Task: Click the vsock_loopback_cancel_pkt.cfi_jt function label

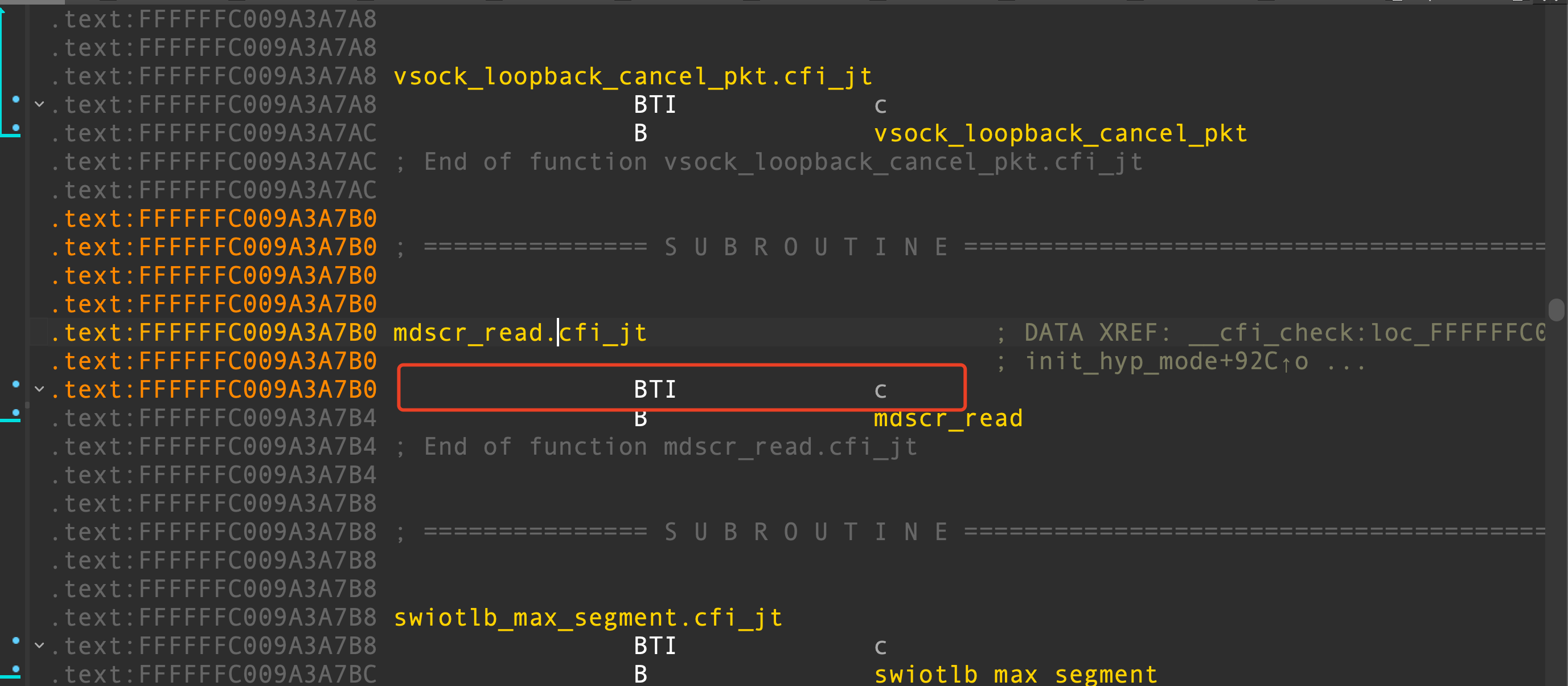Action: point(633,77)
